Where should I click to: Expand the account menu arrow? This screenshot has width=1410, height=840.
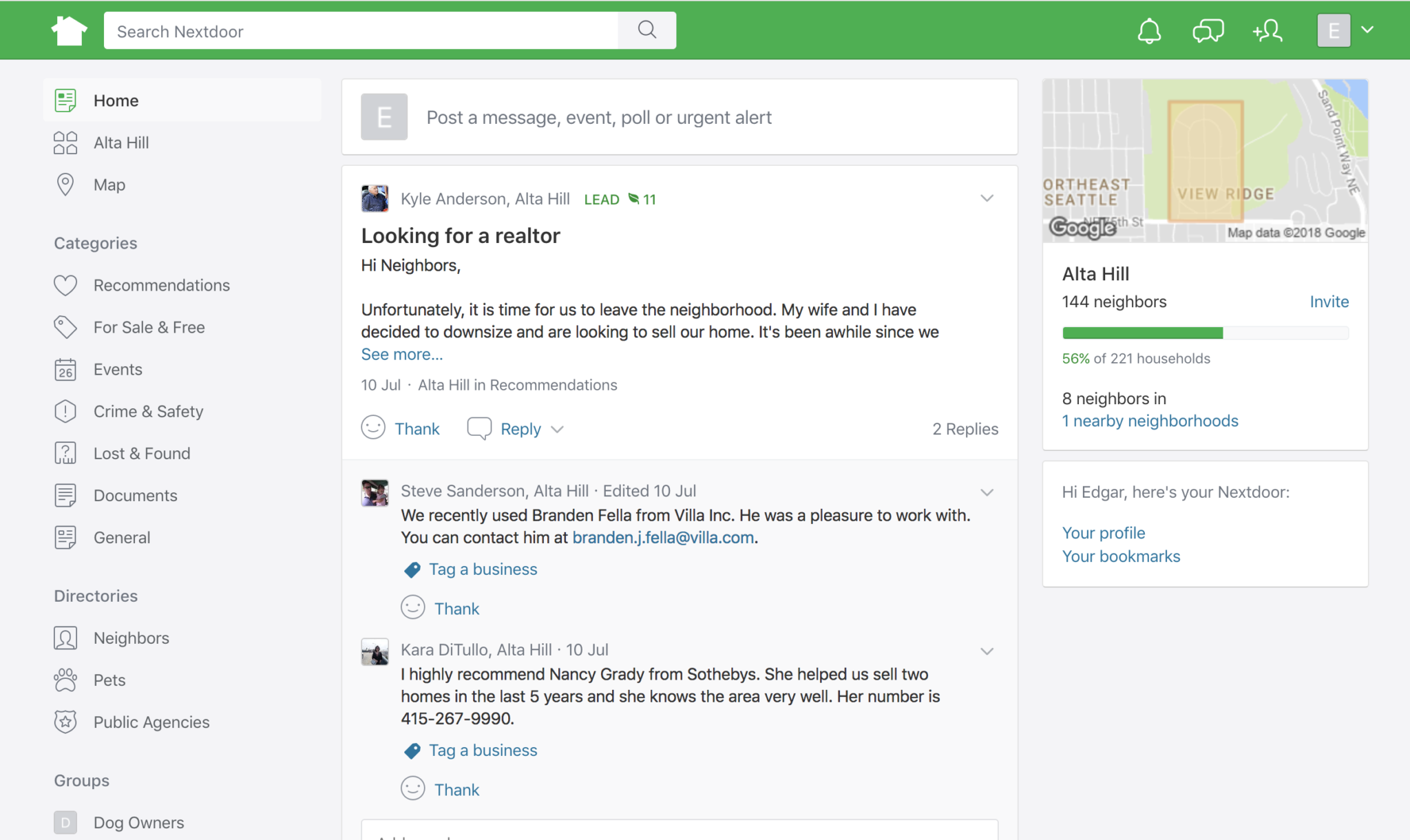pyautogui.click(x=1367, y=30)
